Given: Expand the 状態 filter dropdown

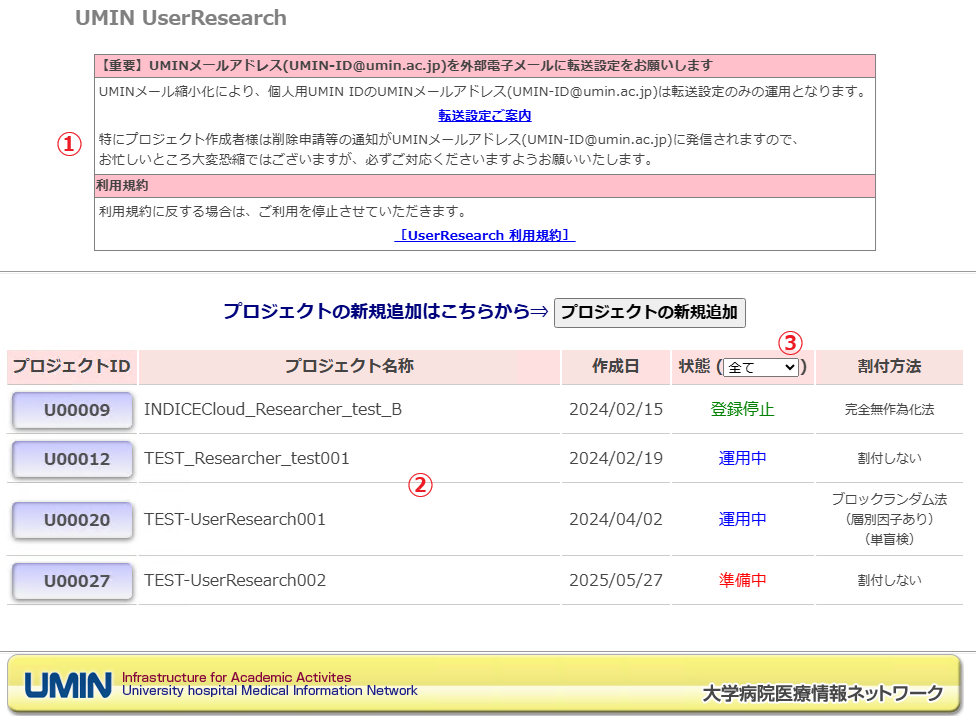Looking at the screenshot, I should coord(761,367).
